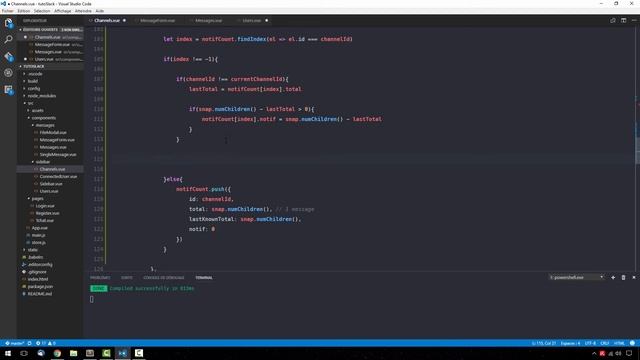Switch to the Messages.vue editor tab
This screenshot has width=640, height=360.
click(208, 20)
